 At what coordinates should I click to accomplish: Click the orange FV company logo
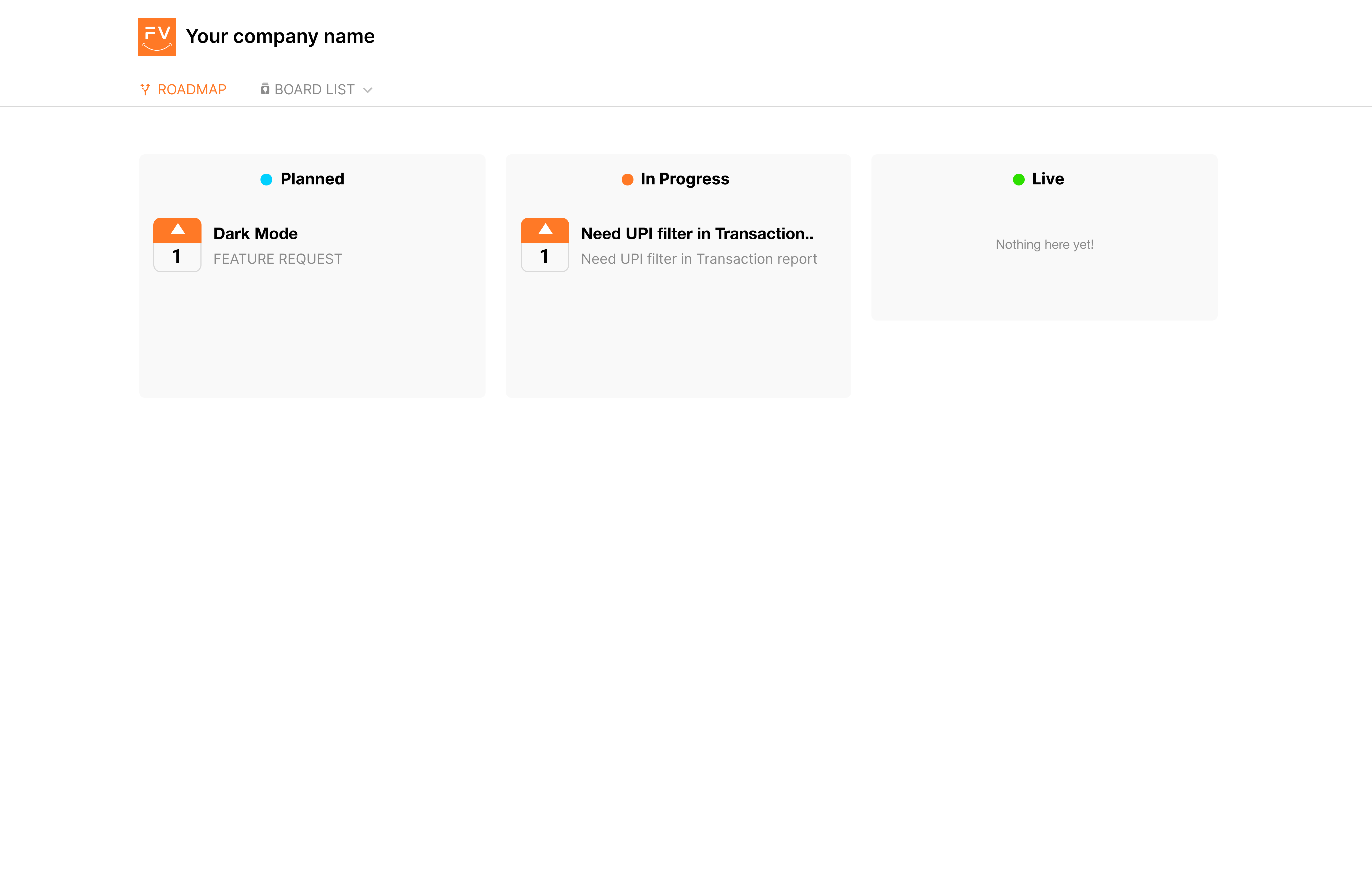pos(157,37)
